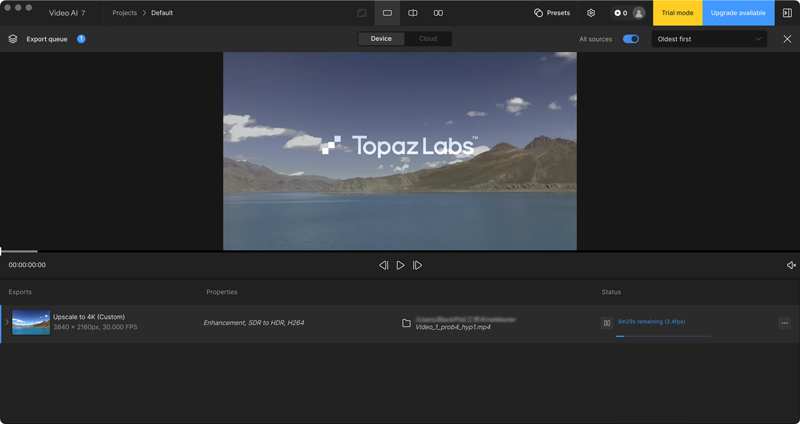Switch to the Cloud tab
This screenshot has width=800, height=424.
(x=428, y=39)
